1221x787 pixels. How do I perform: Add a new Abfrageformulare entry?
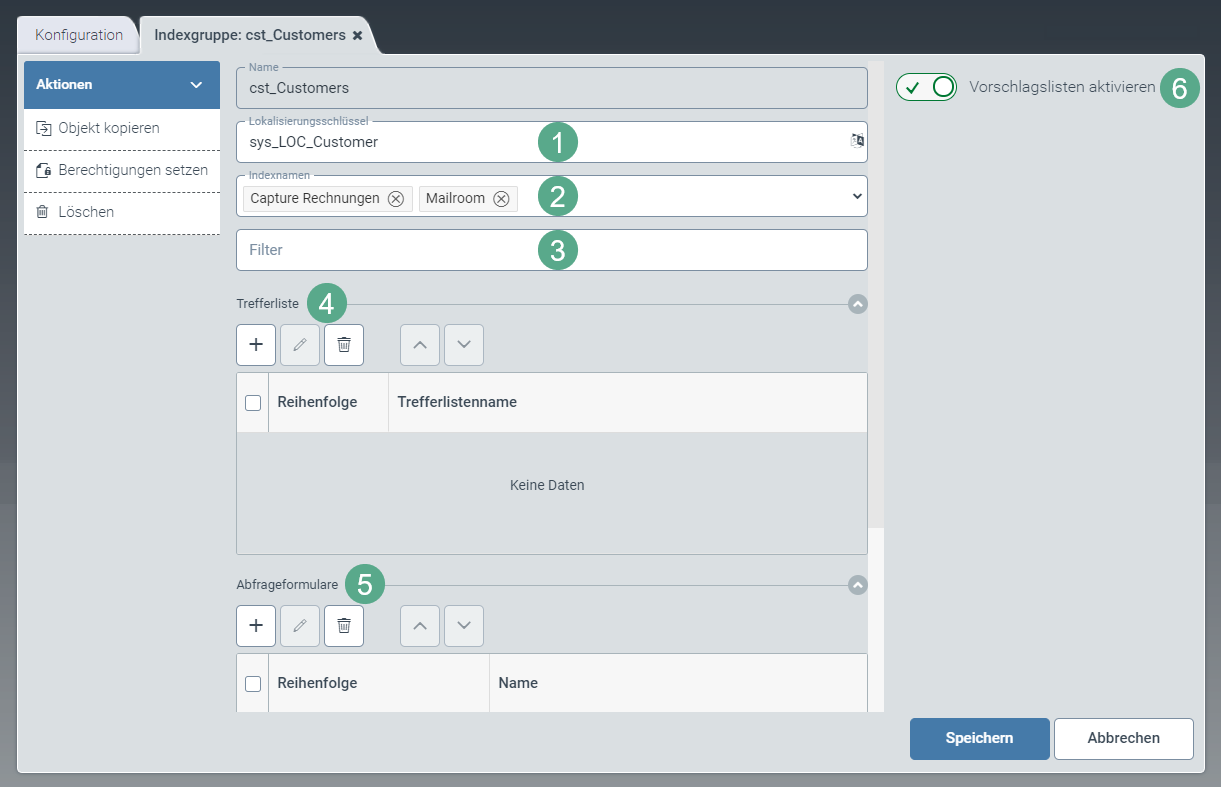click(256, 626)
